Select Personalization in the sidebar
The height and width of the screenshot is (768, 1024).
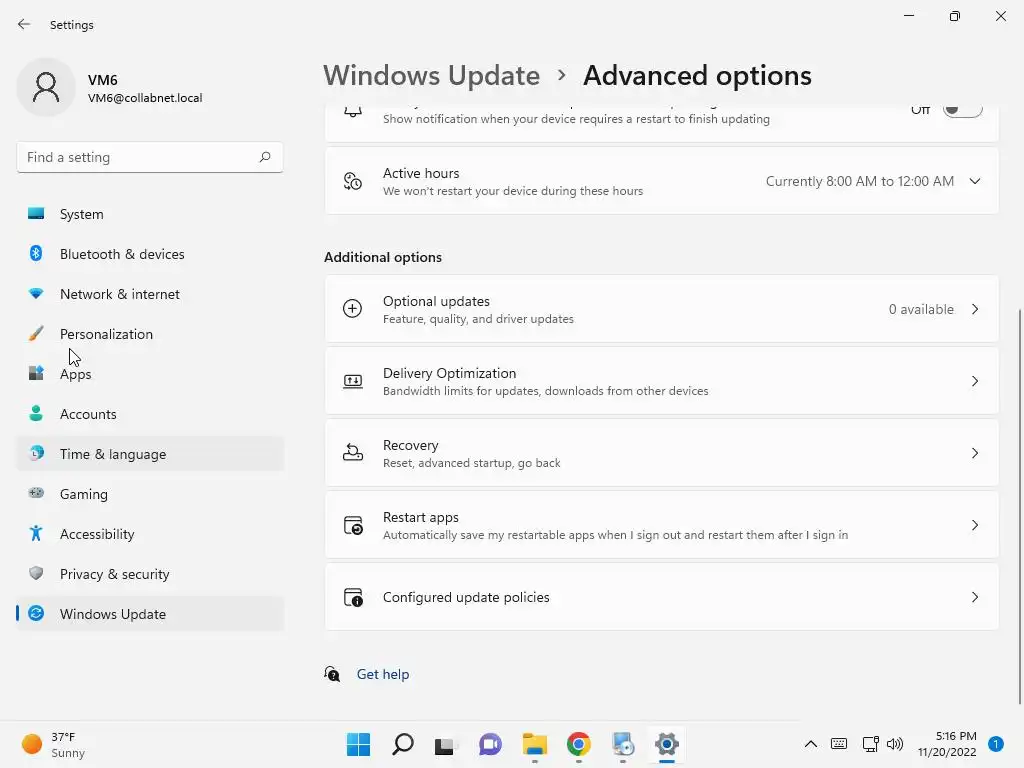click(x=150, y=334)
